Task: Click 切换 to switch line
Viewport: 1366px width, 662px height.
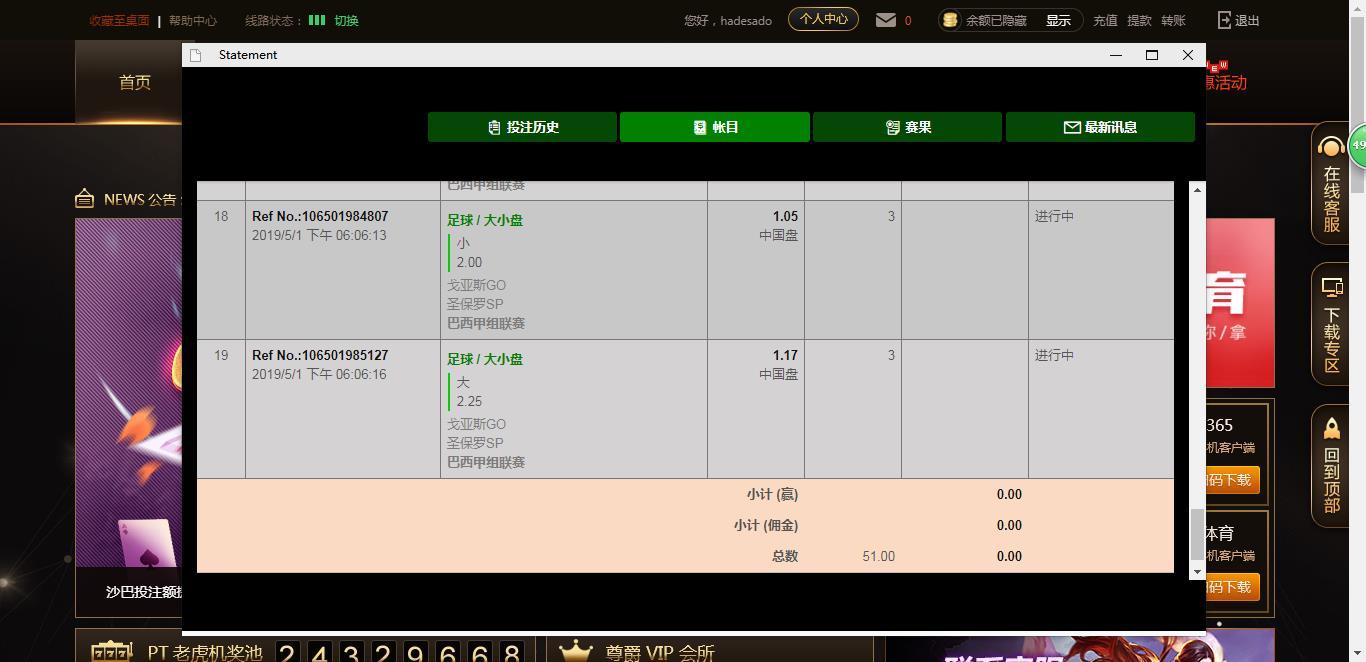Action: [x=346, y=20]
